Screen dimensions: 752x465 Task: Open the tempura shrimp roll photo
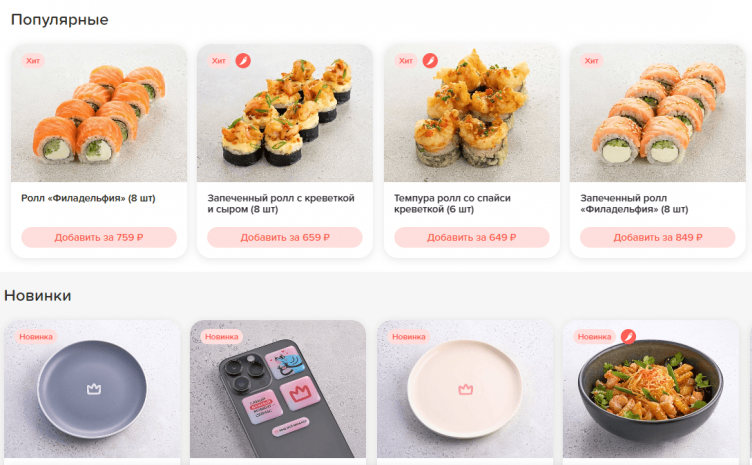[x=471, y=113]
